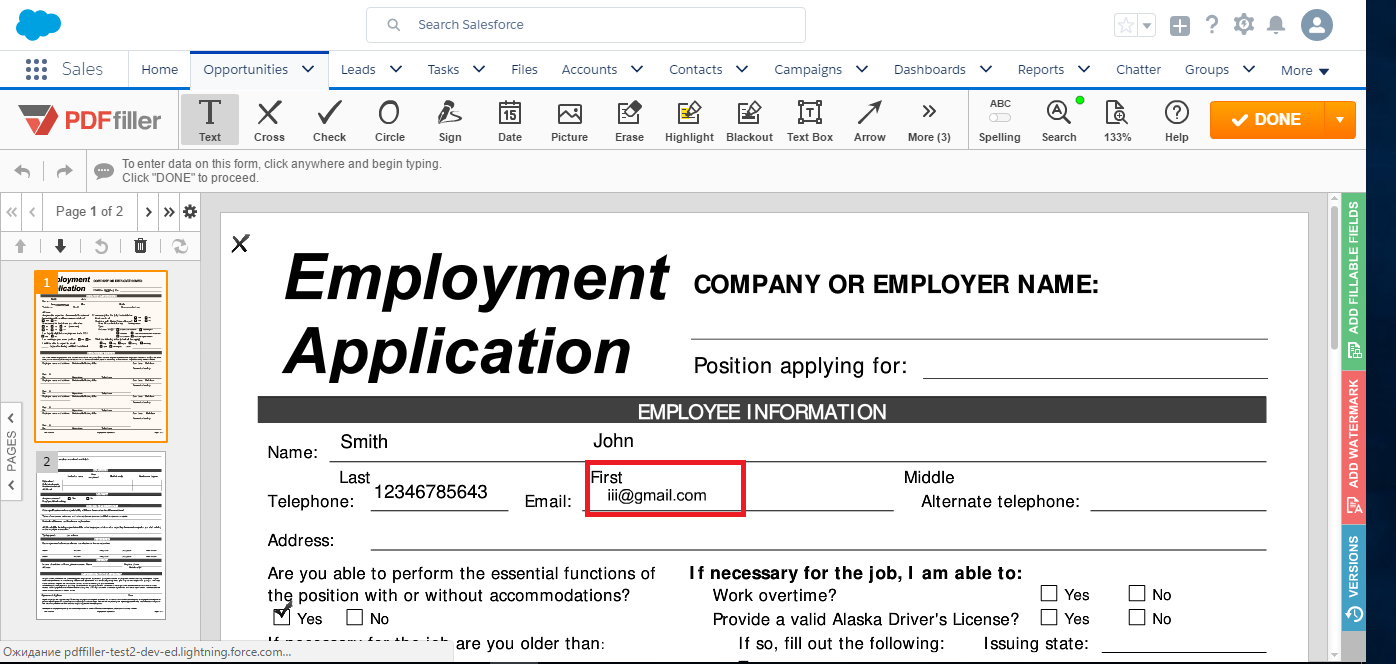
Task: Go to the last page
Action: click(169, 212)
